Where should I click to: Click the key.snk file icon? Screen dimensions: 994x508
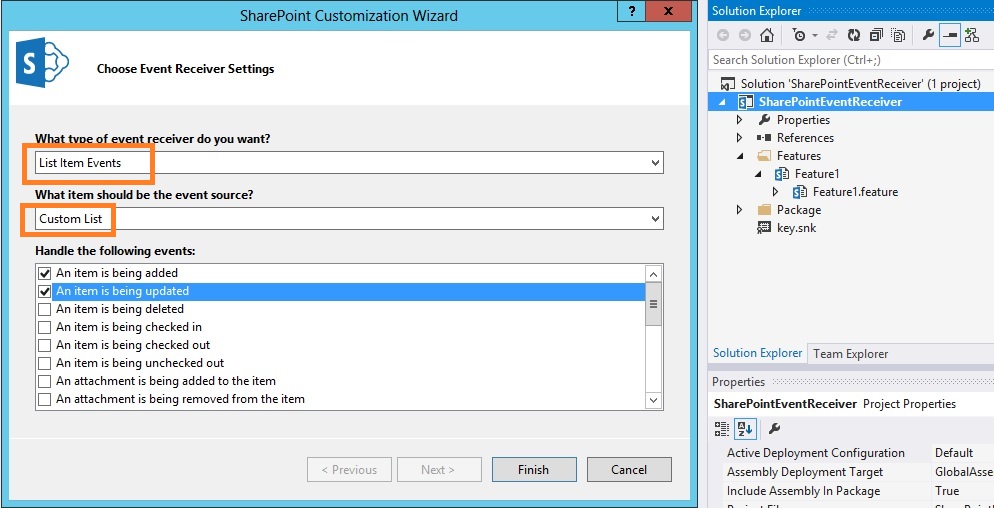pyautogui.click(x=764, y=228)
